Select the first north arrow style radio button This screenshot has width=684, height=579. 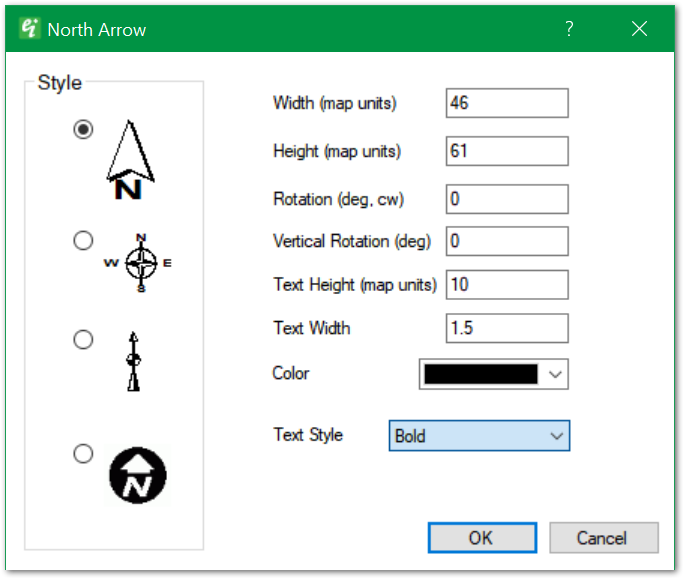click(84, 129)
